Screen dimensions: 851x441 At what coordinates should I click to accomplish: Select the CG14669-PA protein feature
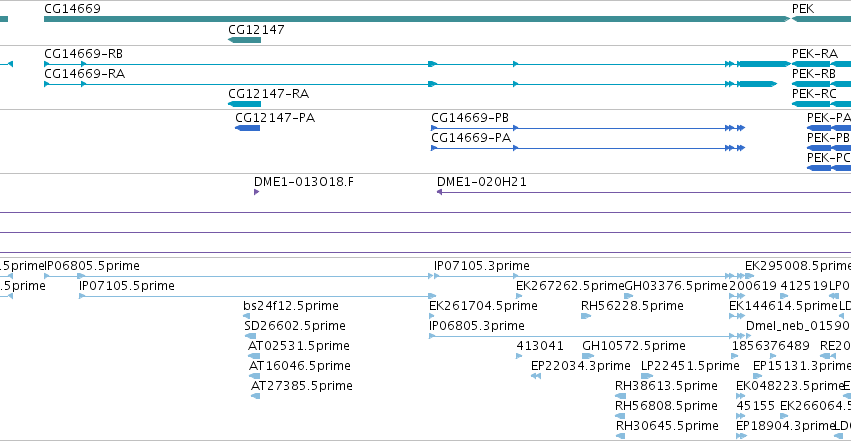(588, 148)
